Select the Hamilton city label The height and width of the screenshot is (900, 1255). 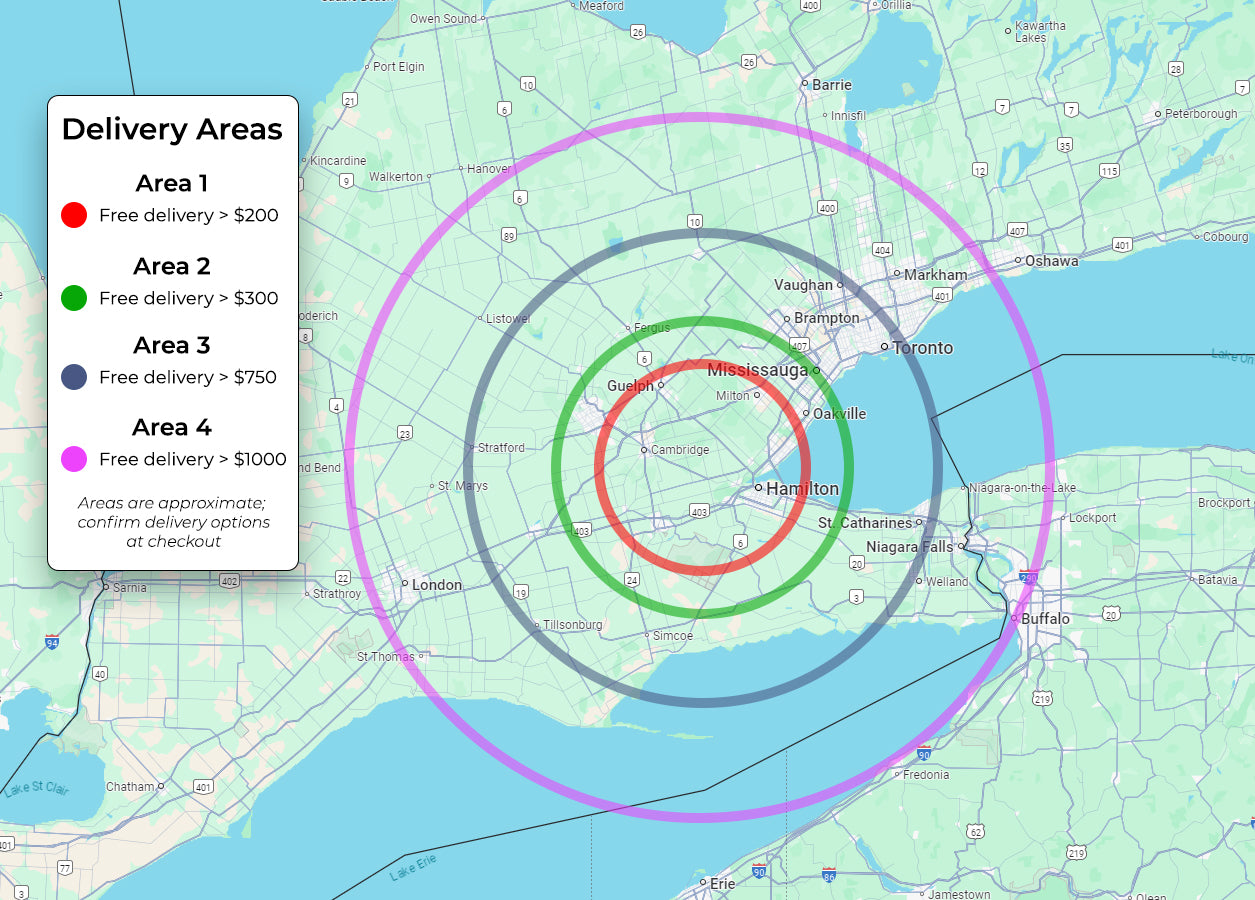click(x=802, y=489)
